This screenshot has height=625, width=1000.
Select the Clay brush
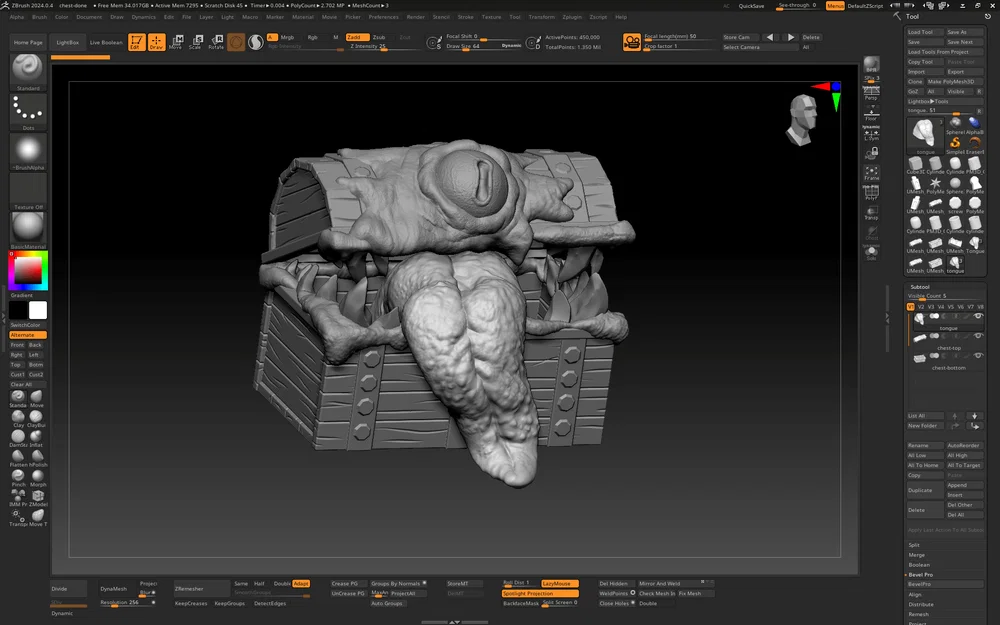coord(18,418)
